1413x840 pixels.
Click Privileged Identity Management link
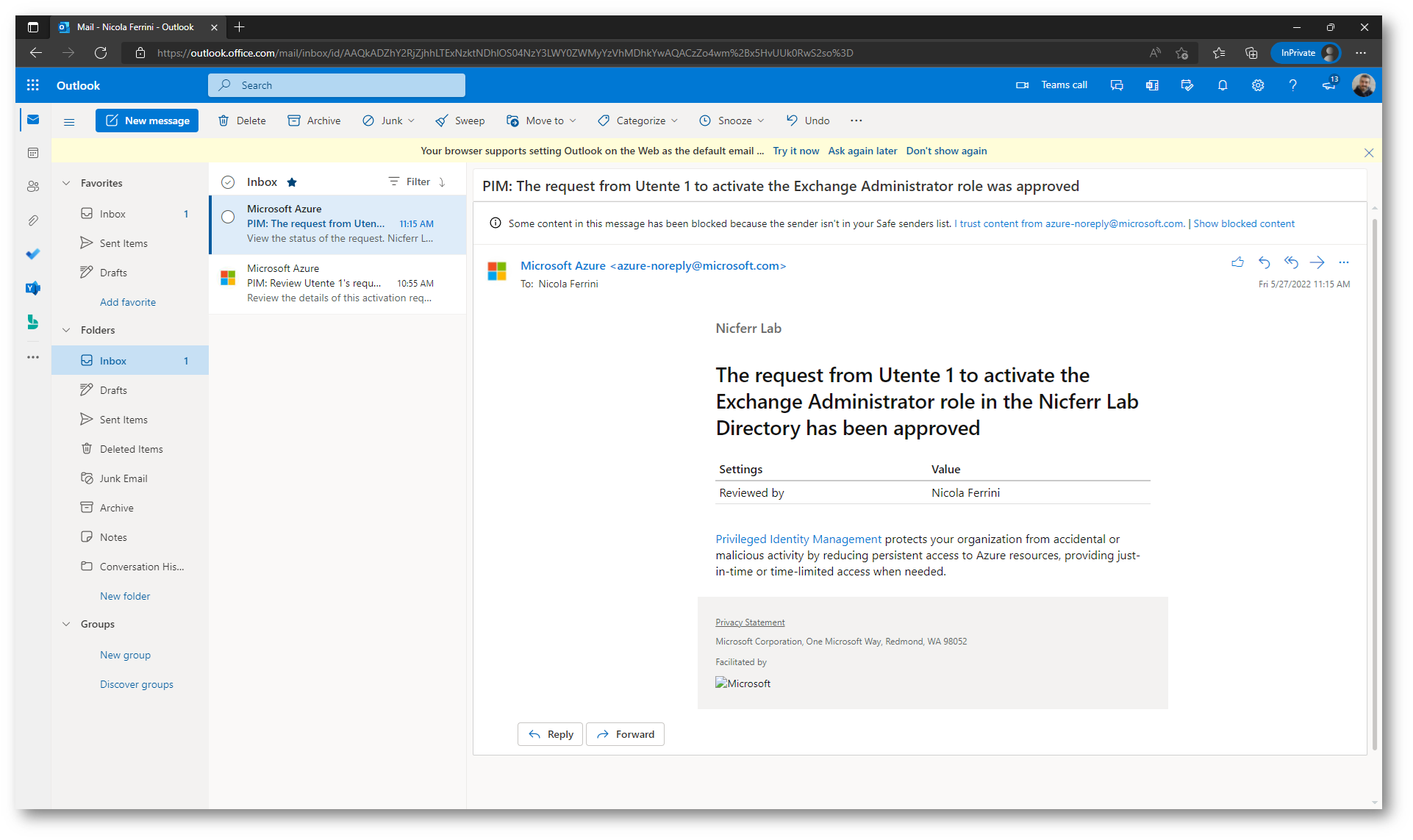[798, 539]
